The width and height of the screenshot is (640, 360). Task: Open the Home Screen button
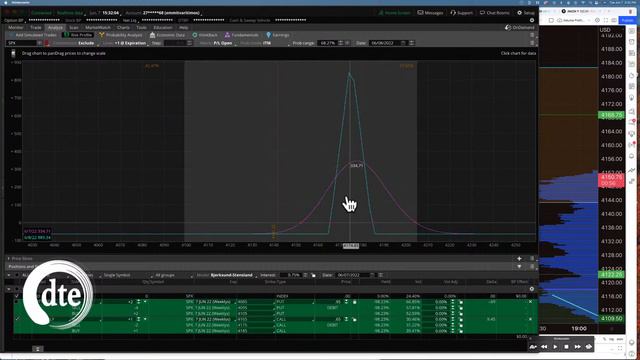click(x=394, y=13)
